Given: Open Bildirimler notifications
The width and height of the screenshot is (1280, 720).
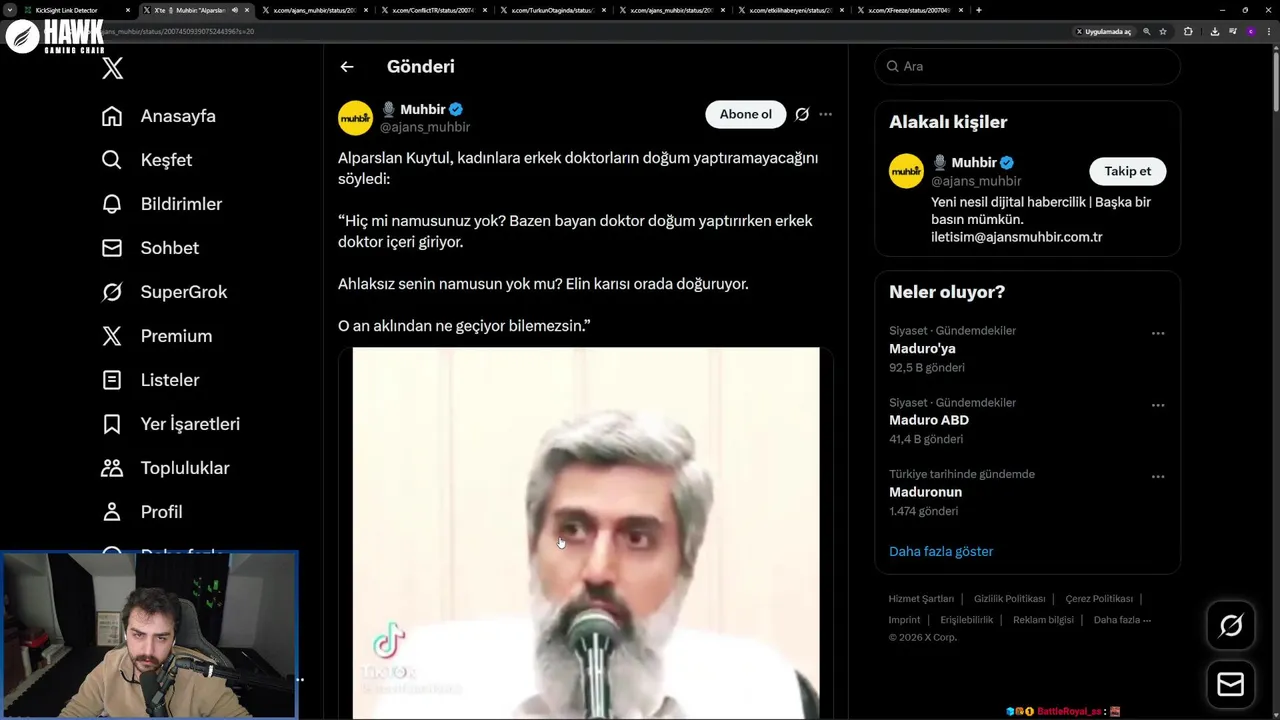Looking at the screenshot, I should coord(162,204).
